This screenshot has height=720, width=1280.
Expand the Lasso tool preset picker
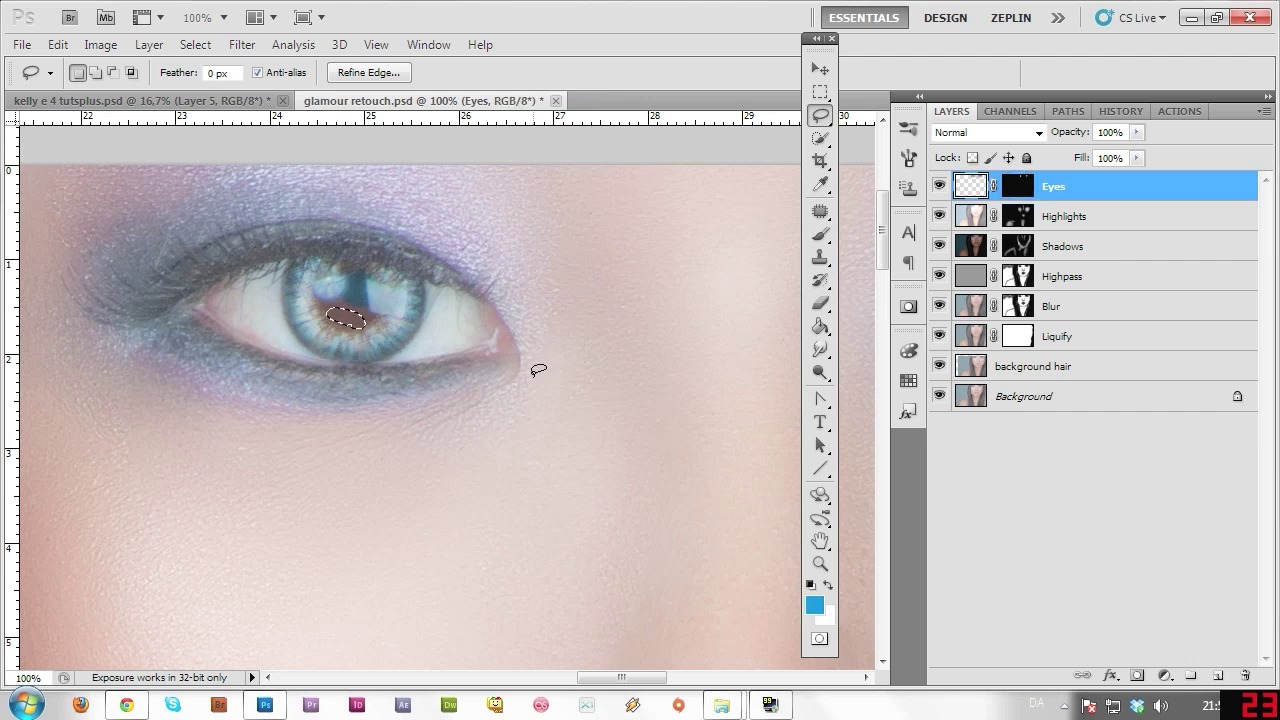[50, 73]
